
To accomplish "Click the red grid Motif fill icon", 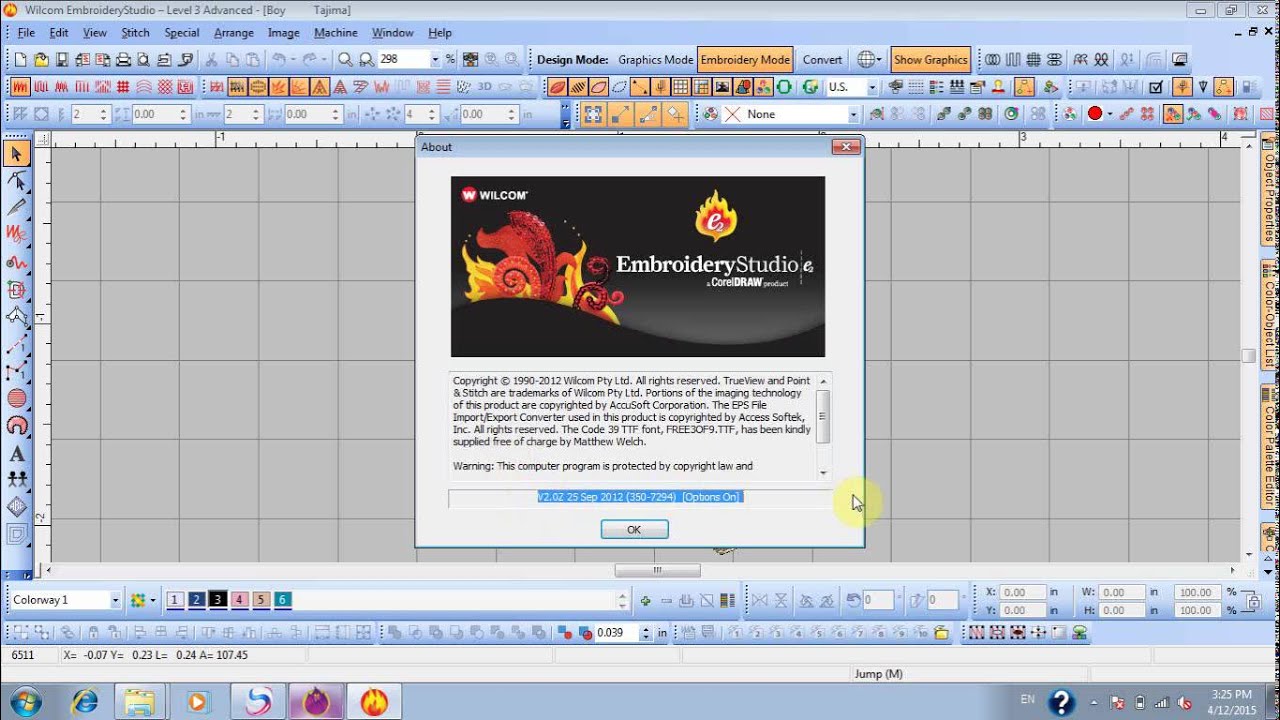I will coord(124,87).
